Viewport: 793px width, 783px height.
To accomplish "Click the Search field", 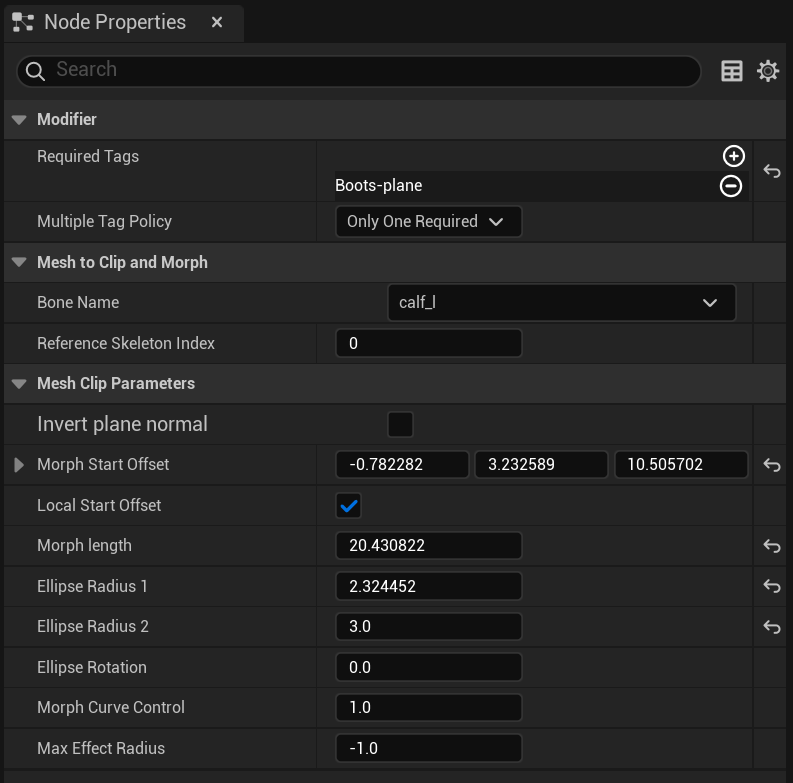I will click(359, 71).
